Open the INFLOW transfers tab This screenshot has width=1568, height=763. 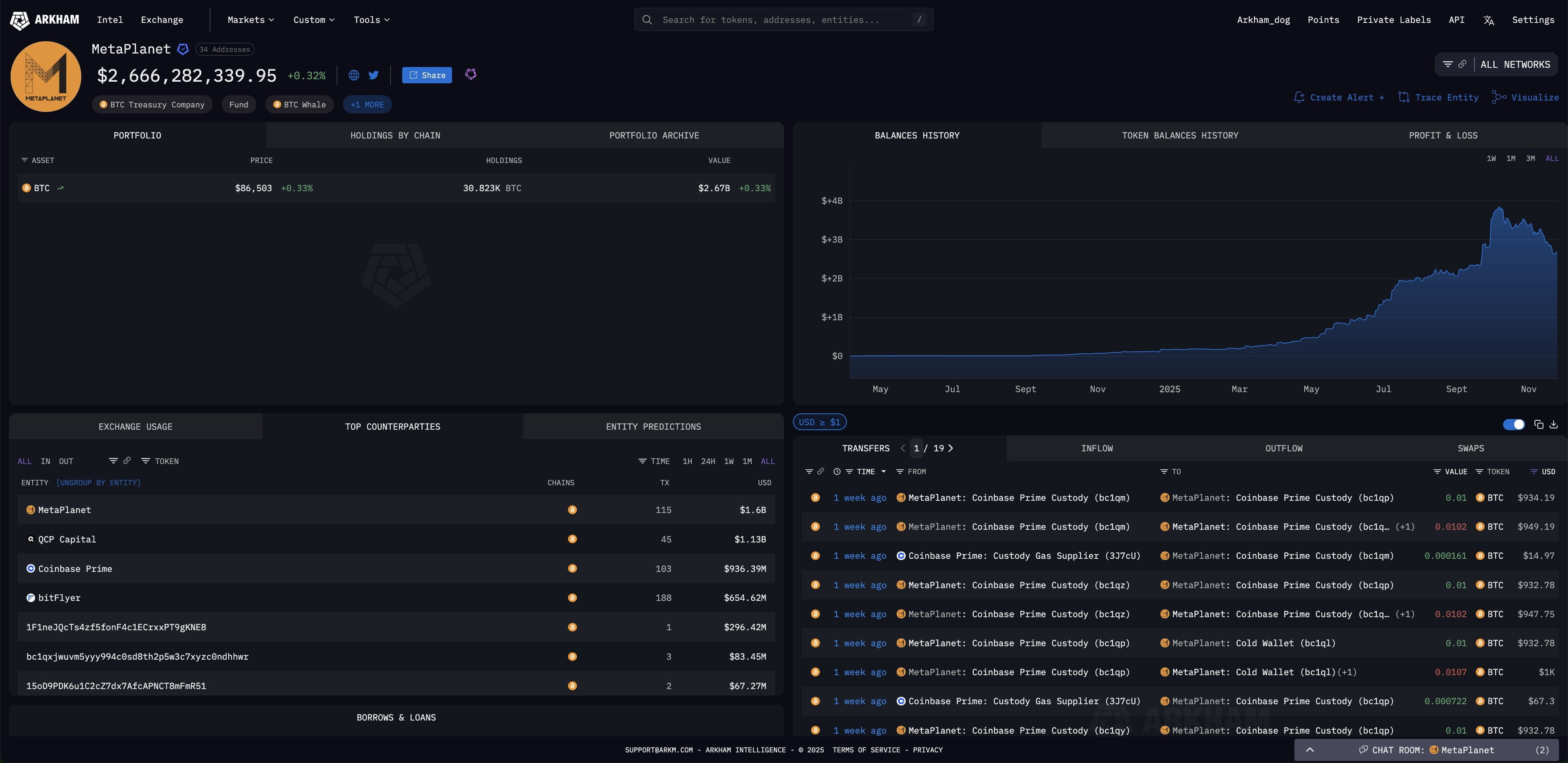click(x=1097, y=449)
